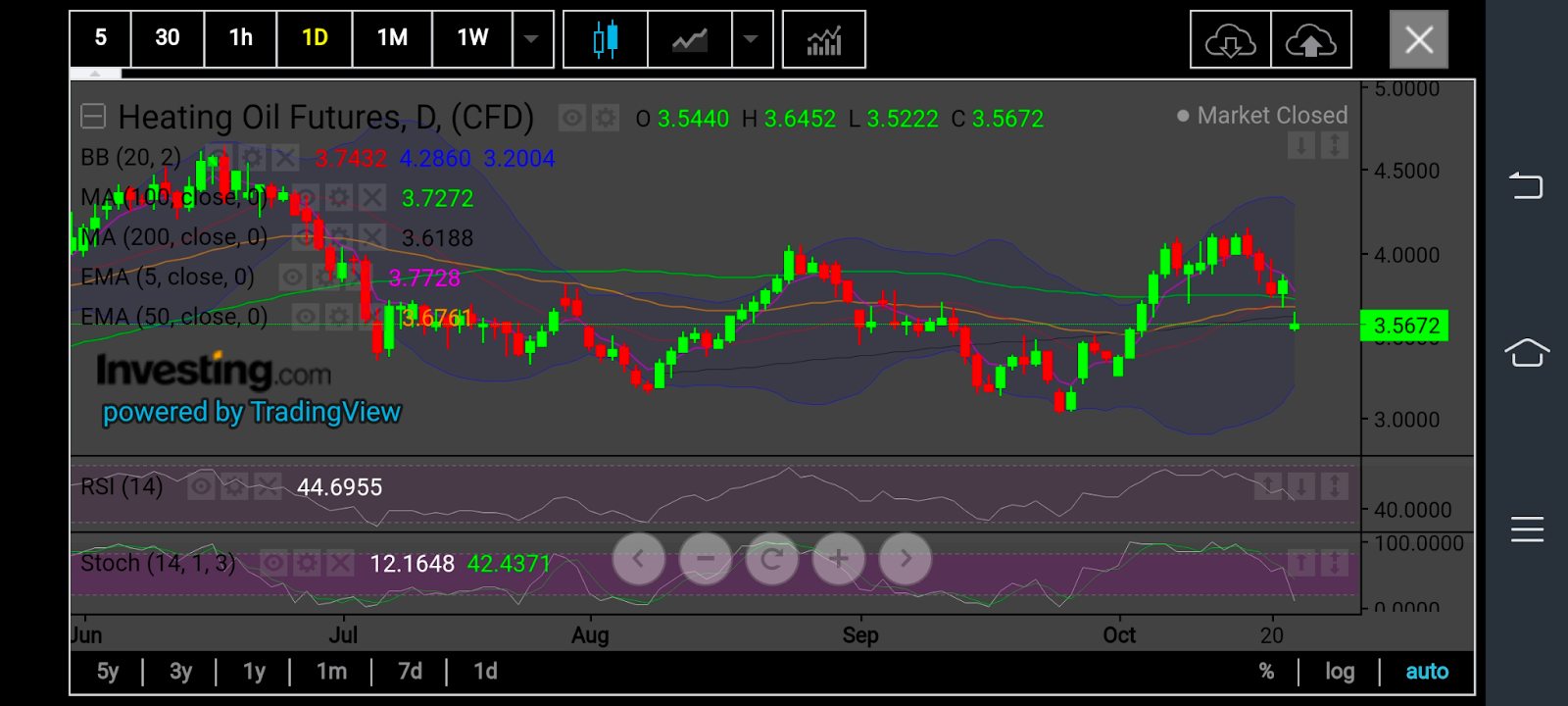Open EMA (50, close, 0) settings gear
The height and width of the screenshot is (706, 1568).
(338, 317)
